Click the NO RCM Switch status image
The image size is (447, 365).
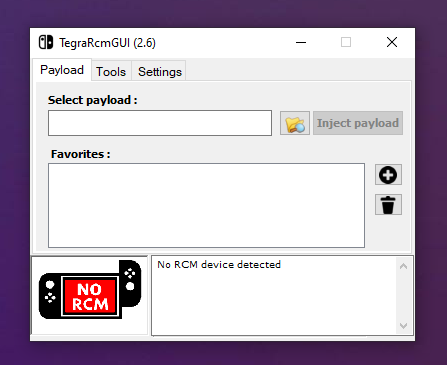[x=90, y=290]
